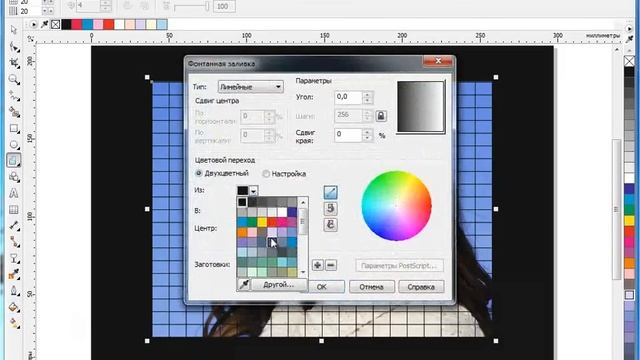Select the Table tool
640x360 pixels.
pyautogui.click(x=14, y=209)
